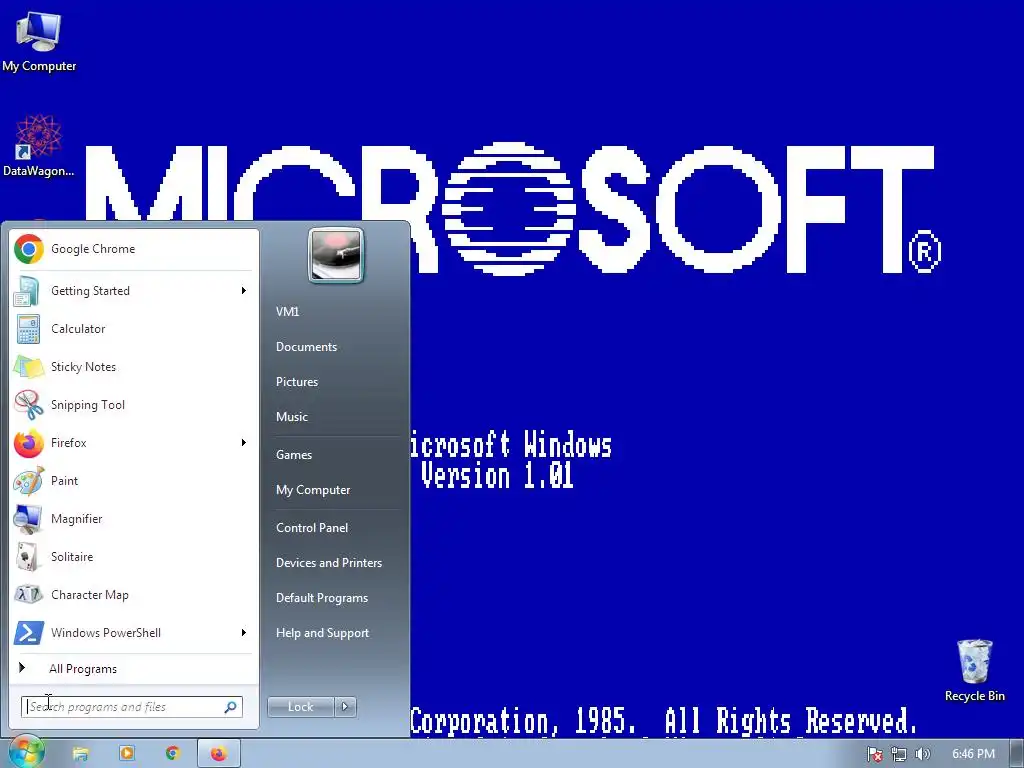Open Firefox icon in Start menu
The width and height of the screenshot is (1024, 768).
pyautogui.click(x=29, y=443)
